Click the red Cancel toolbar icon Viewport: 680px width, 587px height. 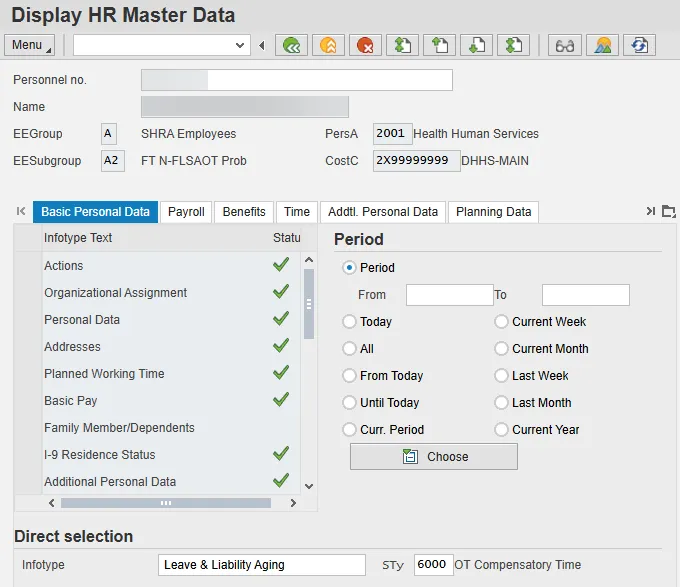click(365, 45)
